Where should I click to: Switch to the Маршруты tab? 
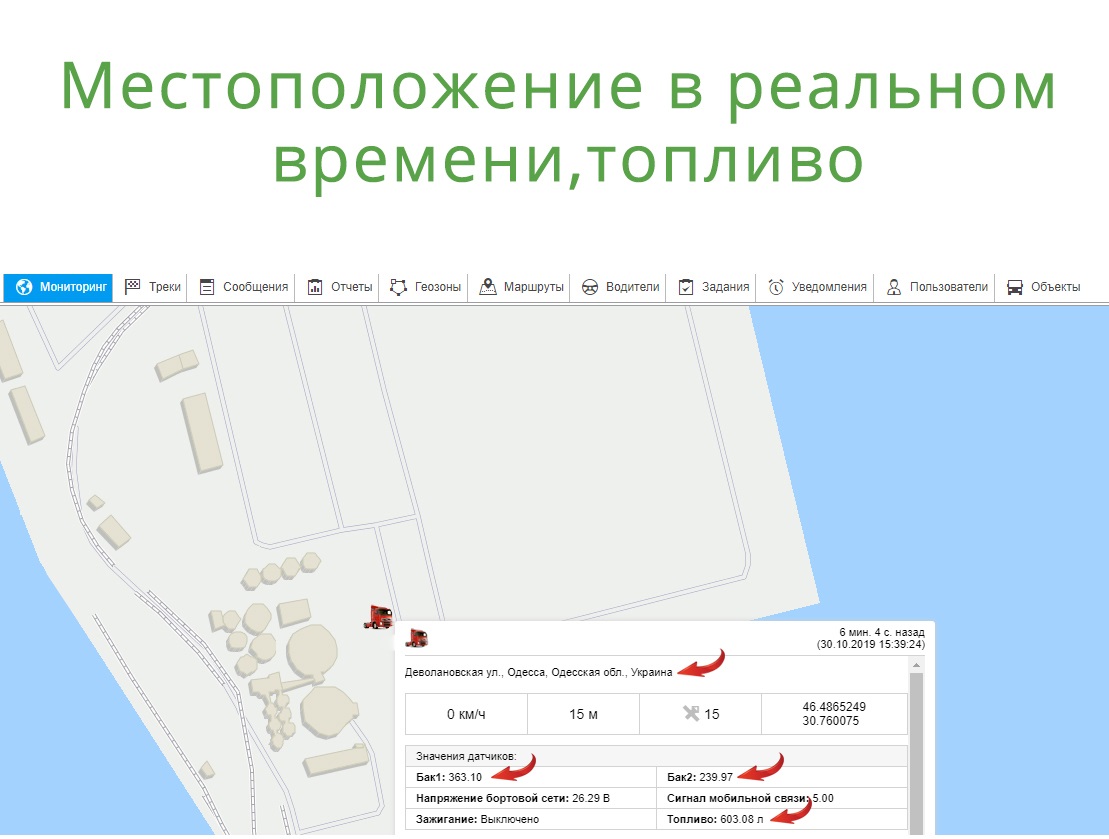click(x=522, y=287)
